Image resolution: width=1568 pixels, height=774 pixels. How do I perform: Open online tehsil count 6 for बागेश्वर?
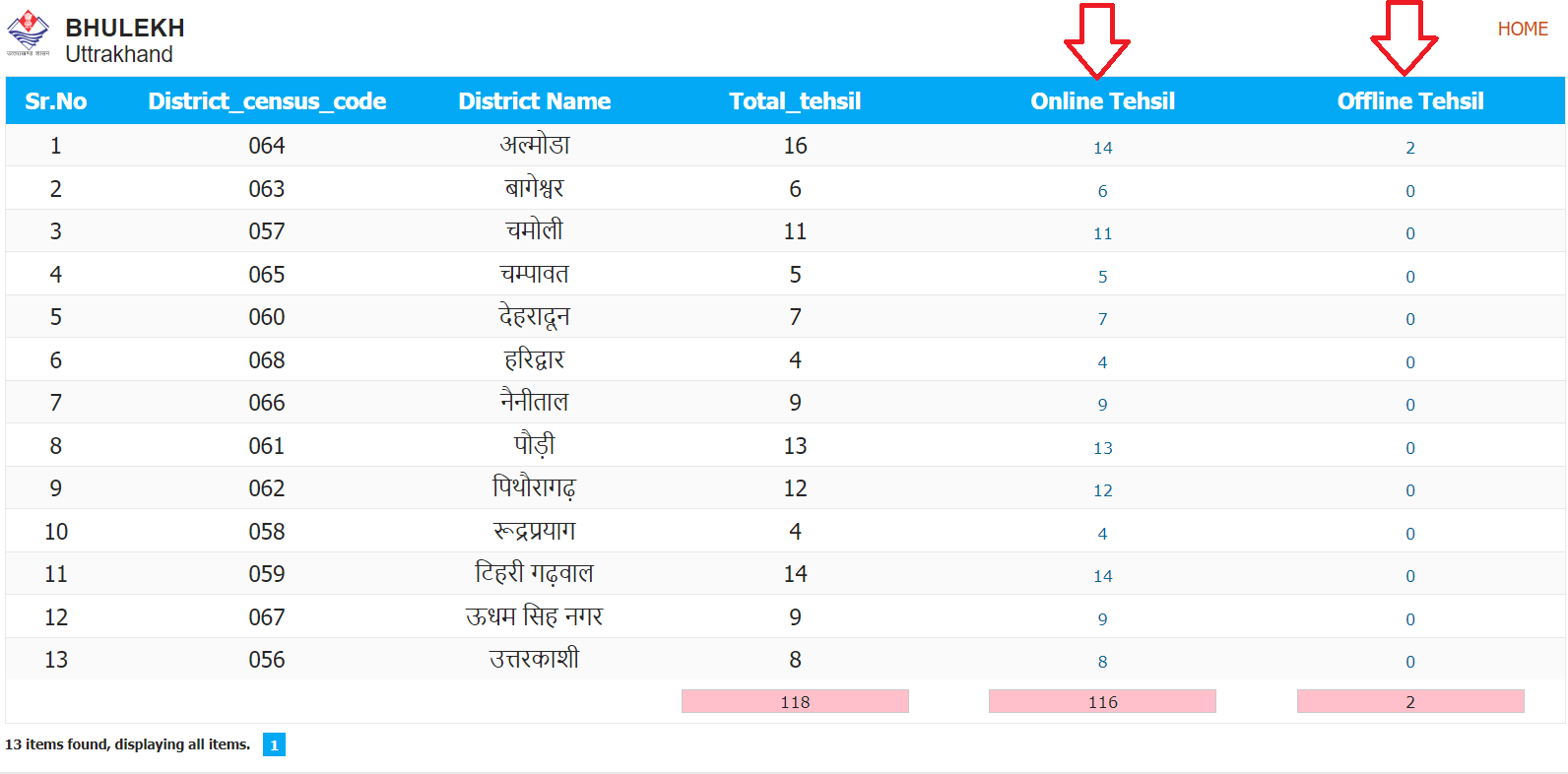tap(1102, 191)
